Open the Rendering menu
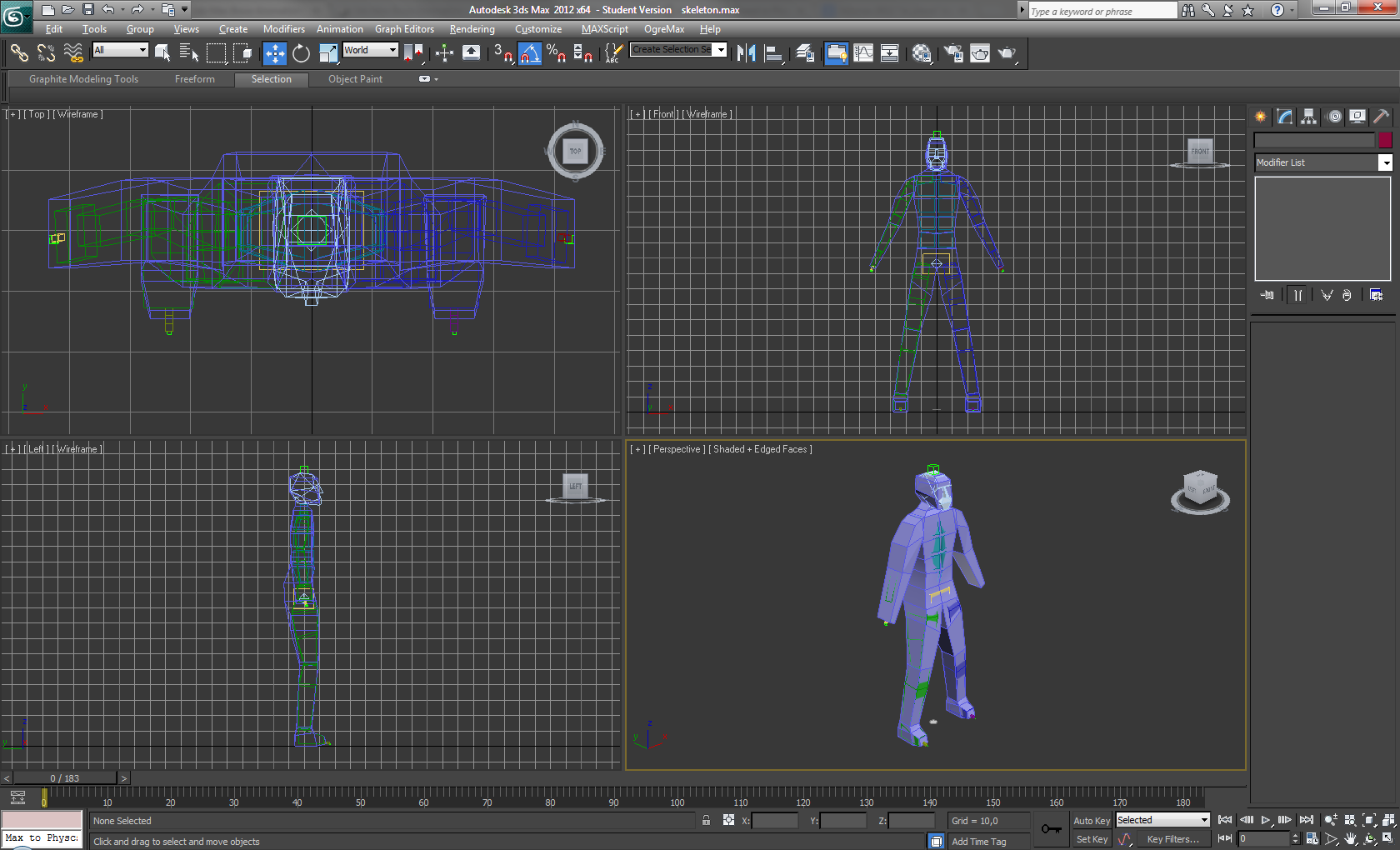The height and width of the screenshot is (850, 1400). coord(472,29)
